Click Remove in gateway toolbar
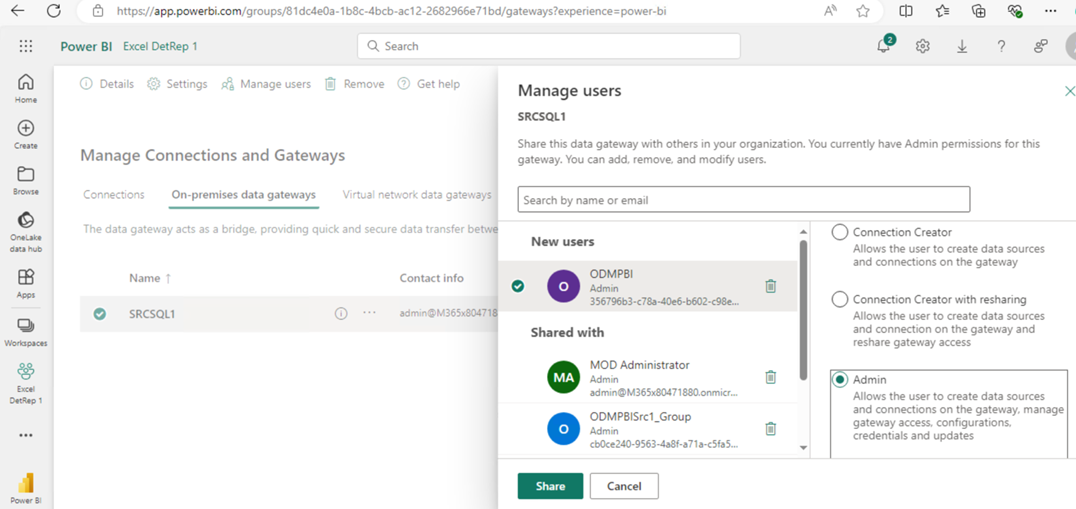Viewport: 1076px width, 509px height. 354,84
